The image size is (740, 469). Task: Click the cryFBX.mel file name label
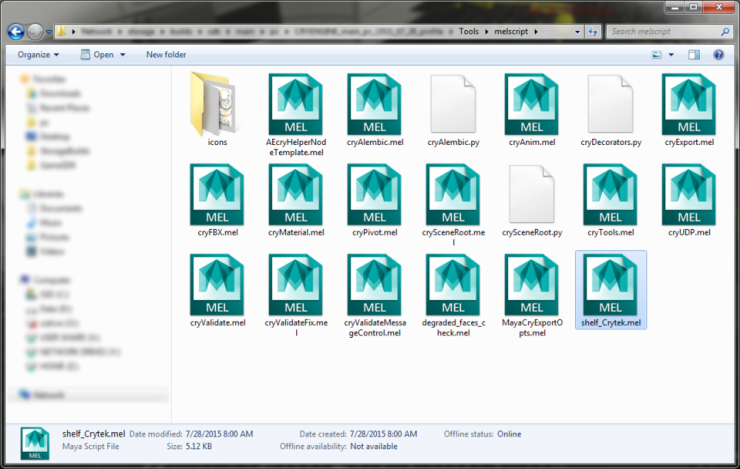click(217, 232)
